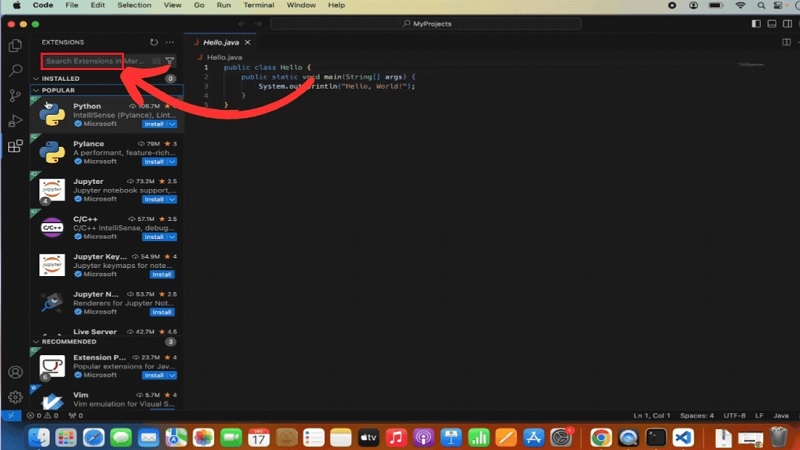Click the filter extensions funnel icon
Viewport: 800px width, 450px height.
pyautogui.click(x=169, y=61)
